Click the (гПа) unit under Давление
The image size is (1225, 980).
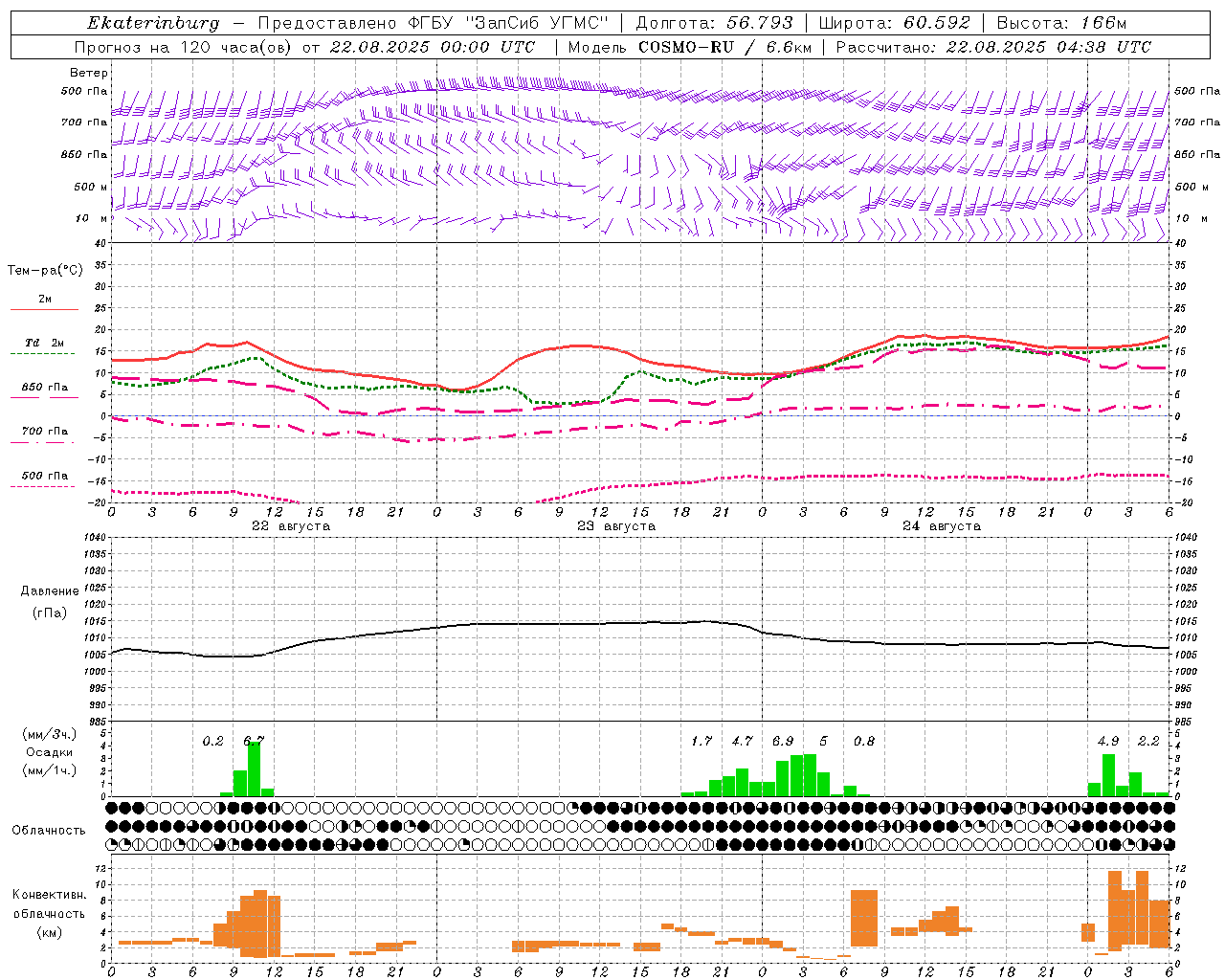(x=49, y=613)
